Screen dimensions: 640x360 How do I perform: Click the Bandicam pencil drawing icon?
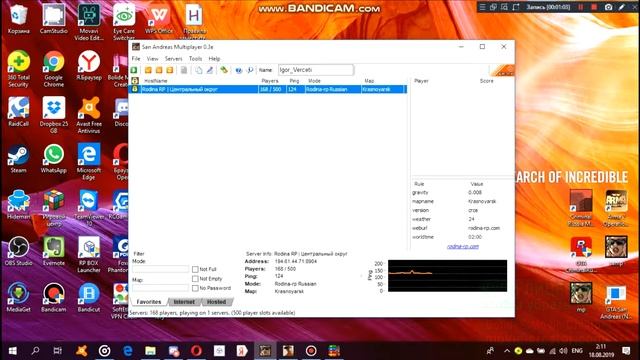click(622, 7)
